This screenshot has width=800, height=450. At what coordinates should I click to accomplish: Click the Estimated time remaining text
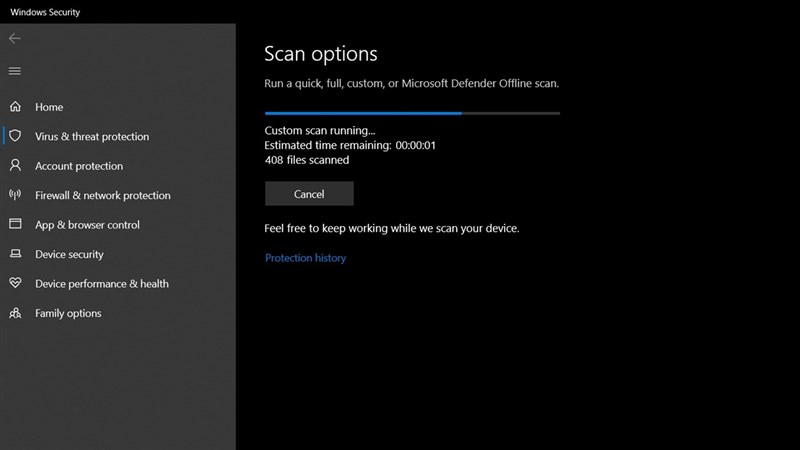[350, 145]
